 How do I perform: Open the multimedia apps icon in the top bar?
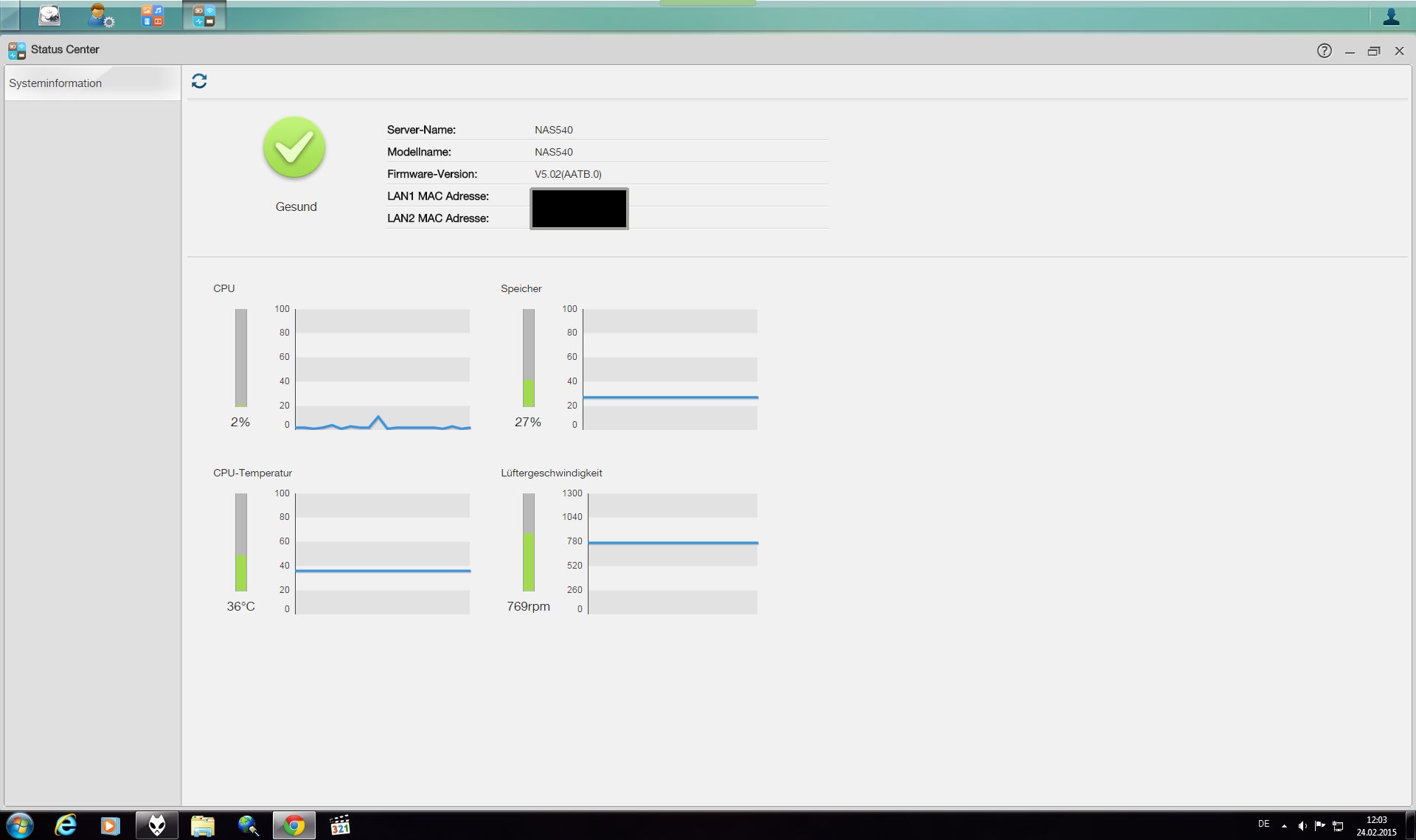(153, 15)
